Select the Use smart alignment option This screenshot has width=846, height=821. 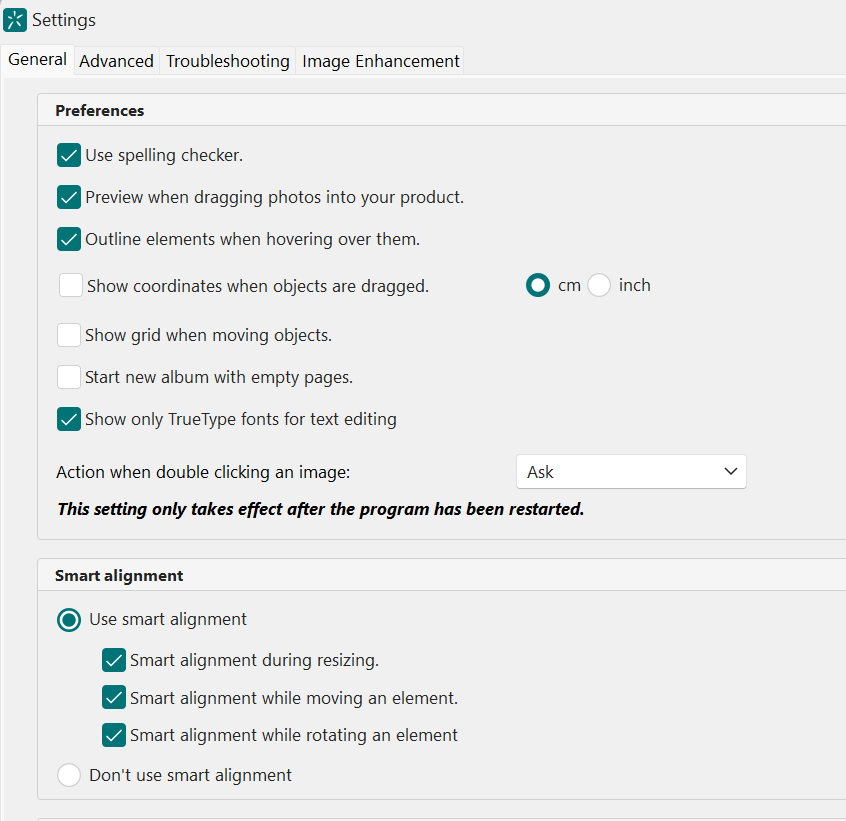tap(68, 620)
